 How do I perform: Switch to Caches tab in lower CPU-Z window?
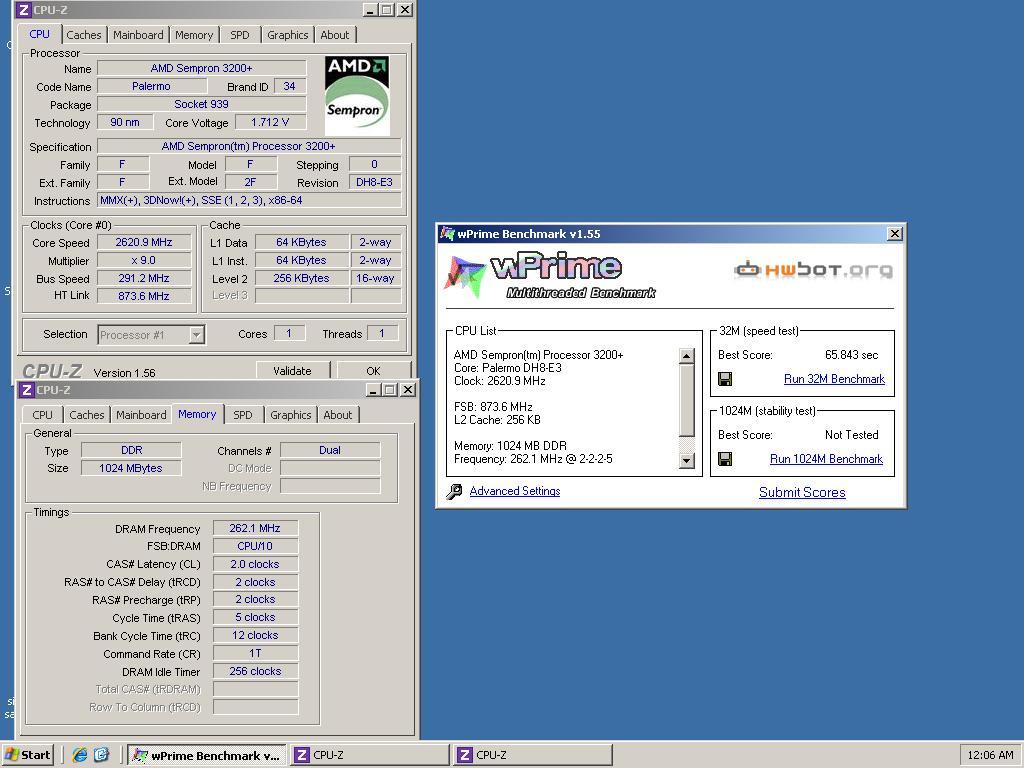pyautogui.click(x=86, y=415)
